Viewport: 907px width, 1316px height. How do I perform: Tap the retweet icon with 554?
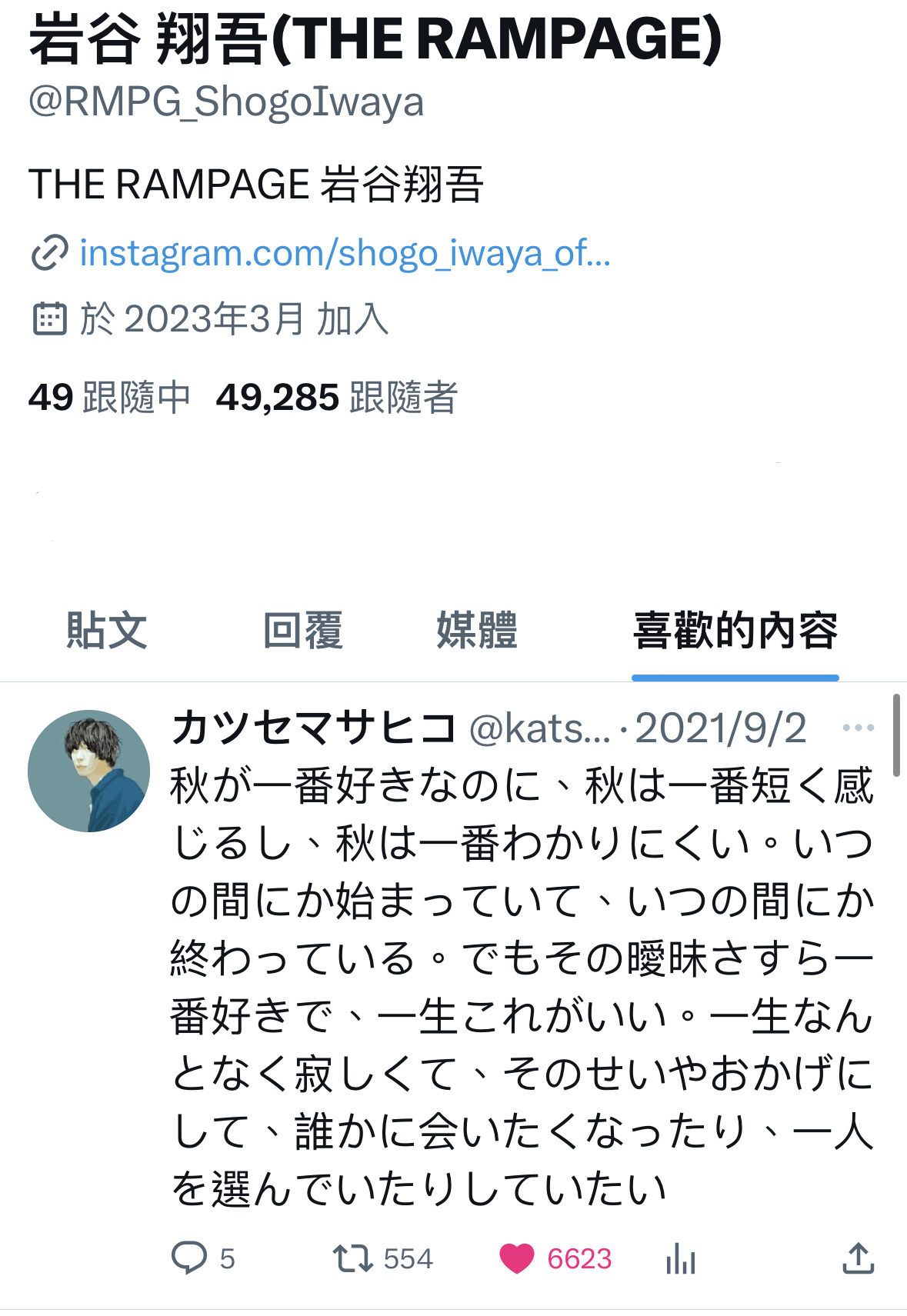click(352, 1259)
